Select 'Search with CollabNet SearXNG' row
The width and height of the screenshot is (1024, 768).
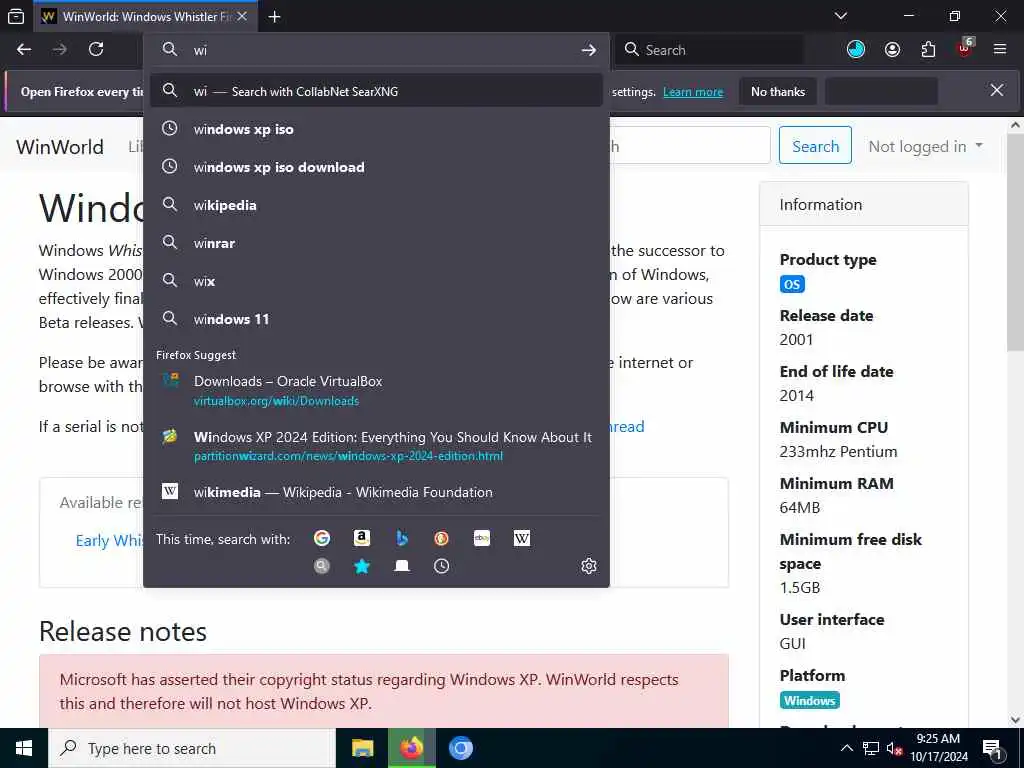pos(376,91)
